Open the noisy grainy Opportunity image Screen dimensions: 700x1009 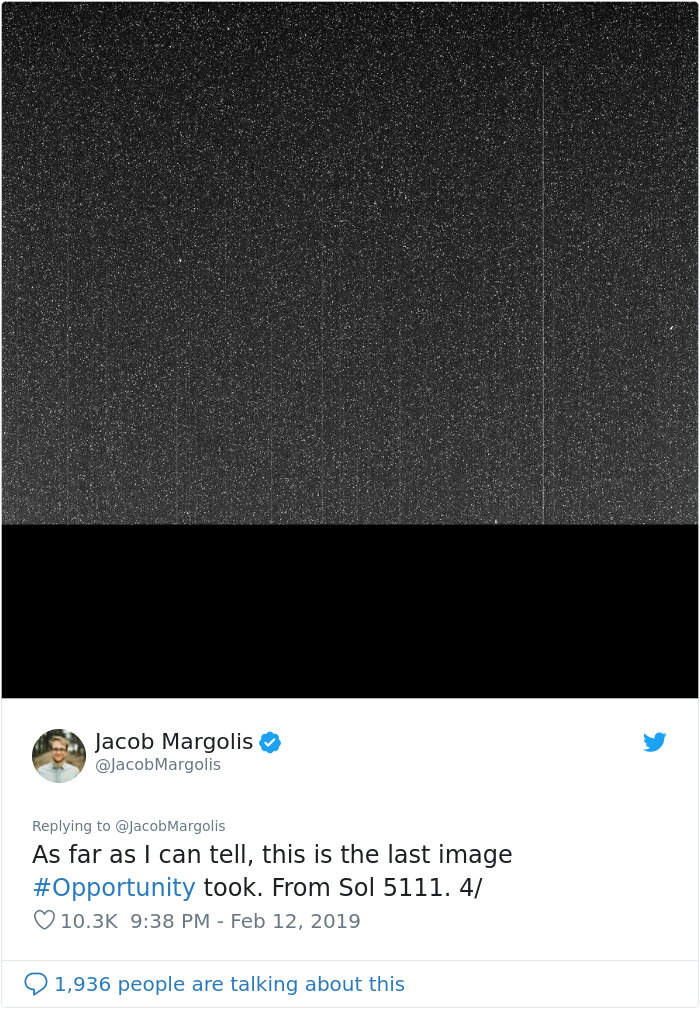[x=350, y=263]
